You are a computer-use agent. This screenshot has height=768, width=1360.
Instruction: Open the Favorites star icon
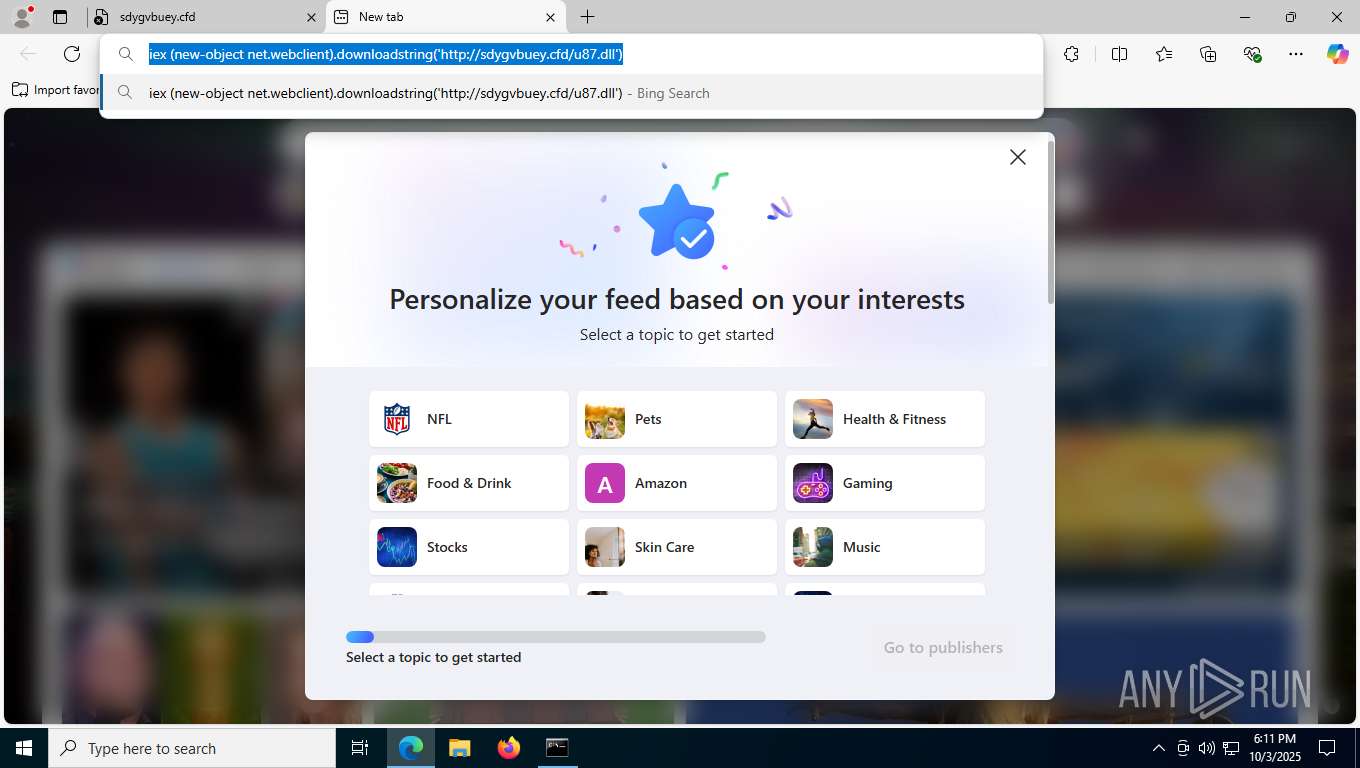point(1164,54)
